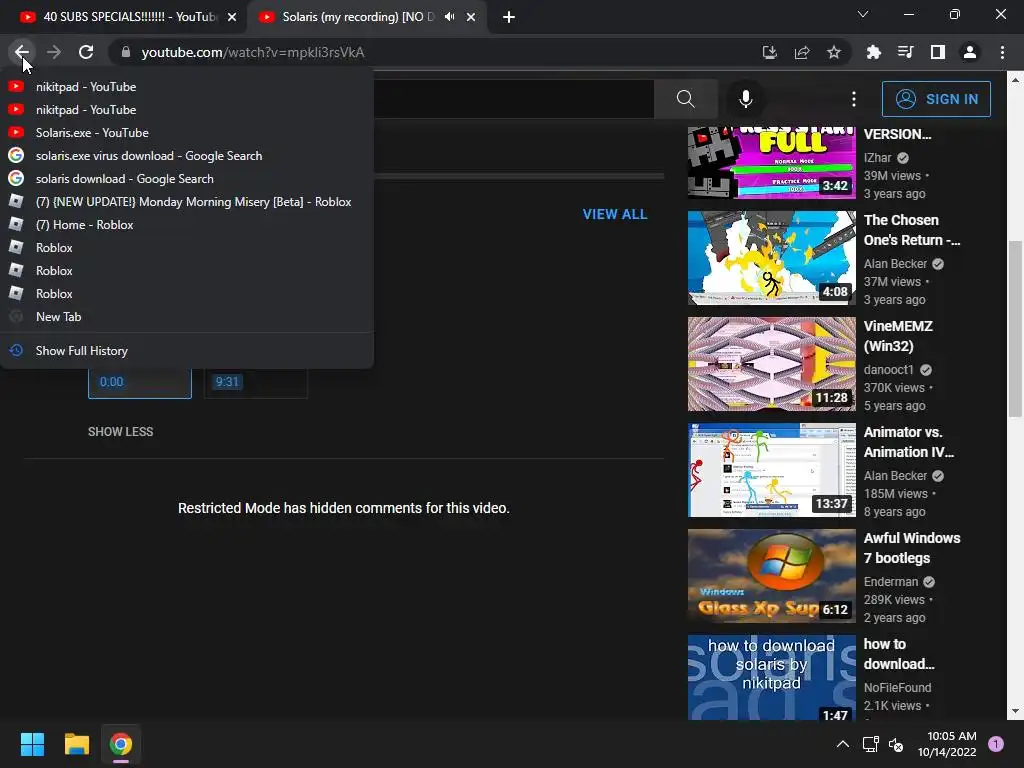Click the VIEW ALL link
Screen dimensions: 1024x768
click(615, 214)
